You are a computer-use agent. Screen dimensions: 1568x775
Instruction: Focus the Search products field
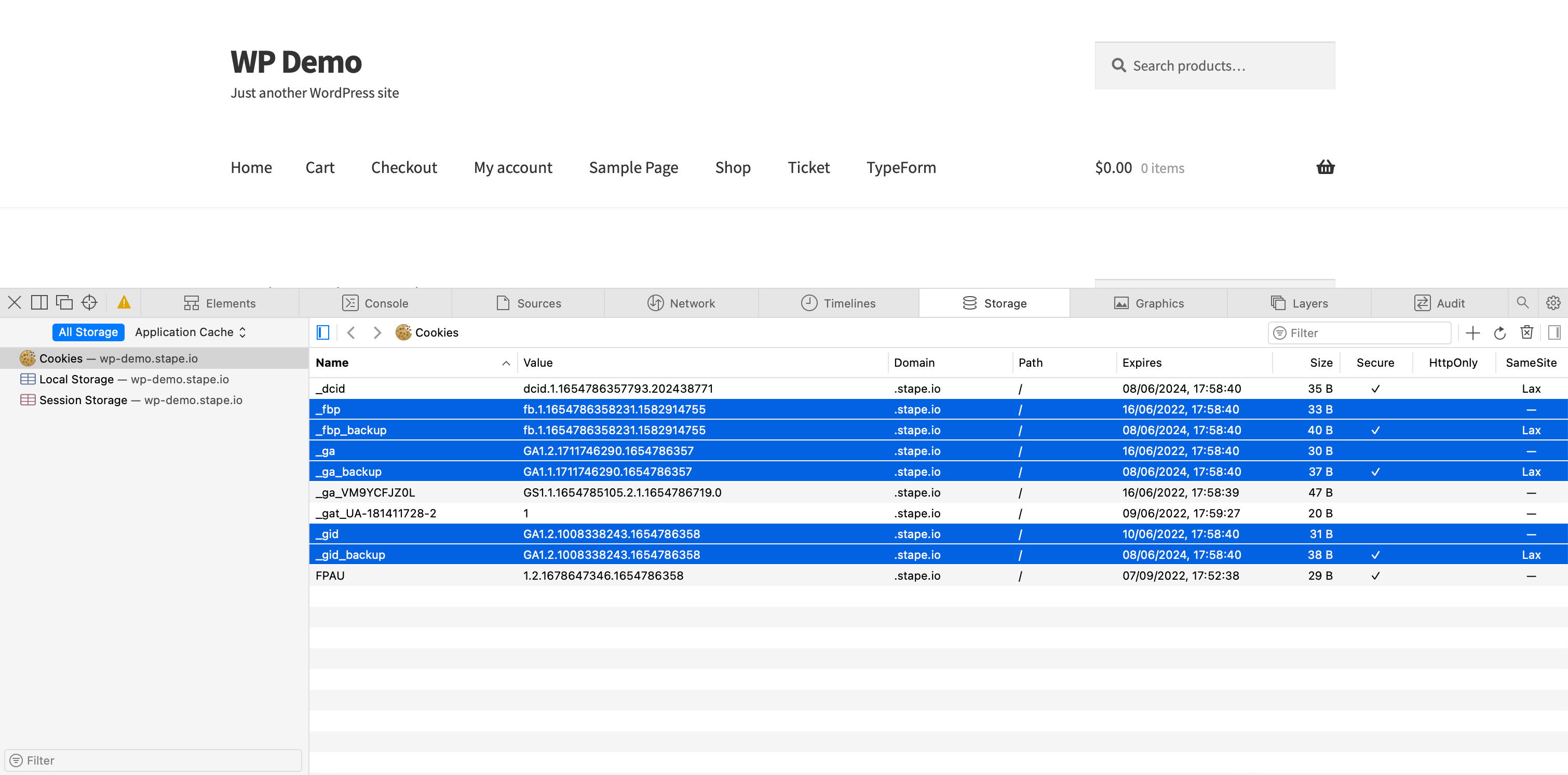(x=1215, y=66)
